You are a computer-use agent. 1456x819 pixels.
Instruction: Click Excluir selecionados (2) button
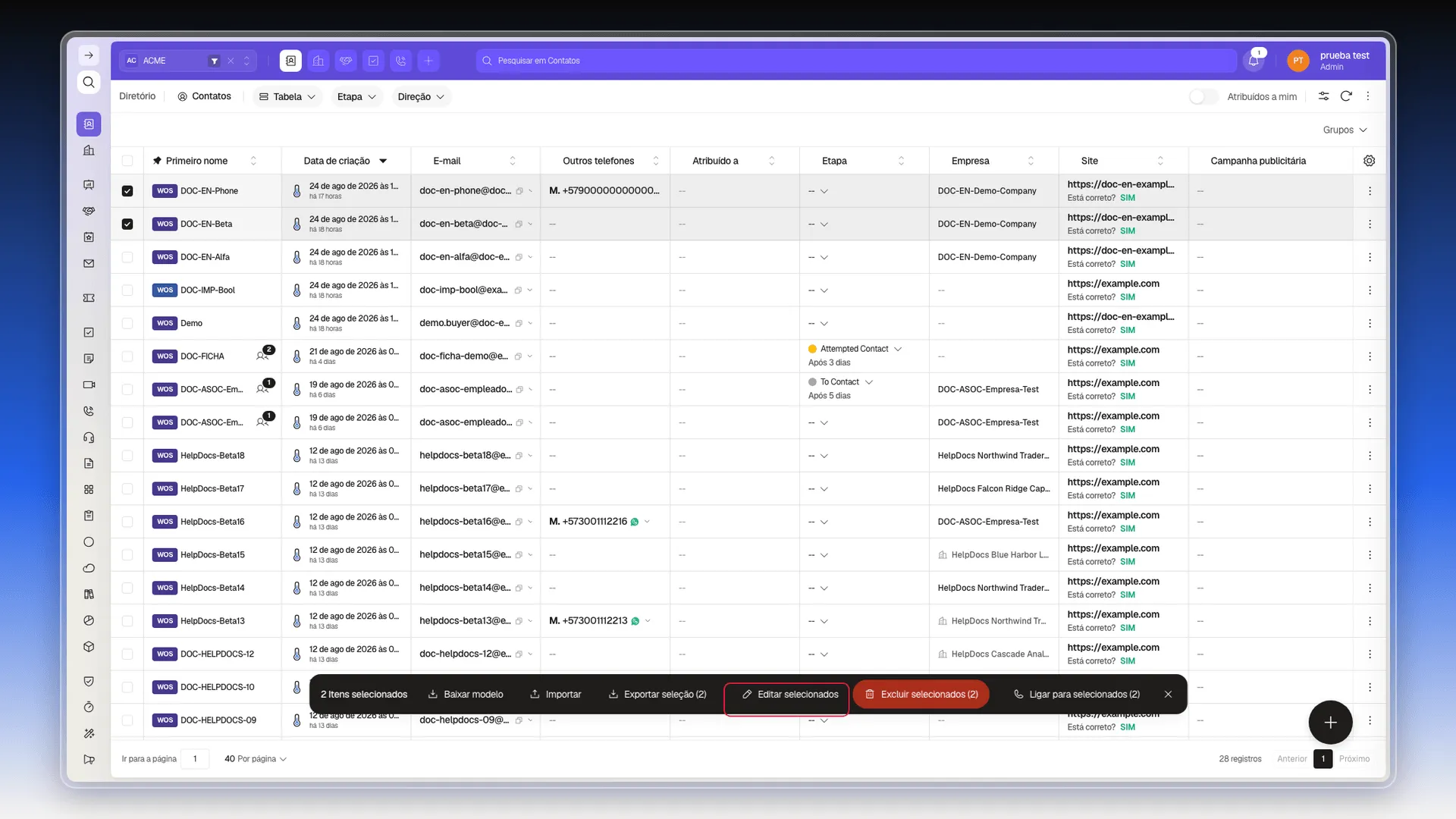tap(921, 694)
